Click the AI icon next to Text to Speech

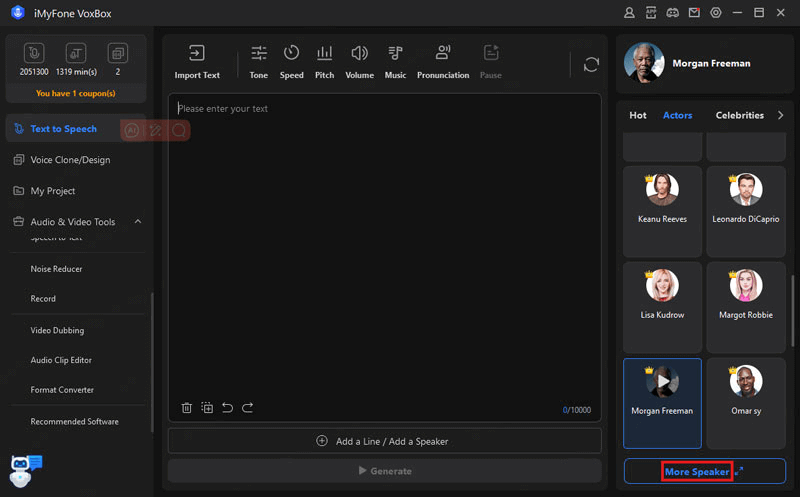click(132, 131)
